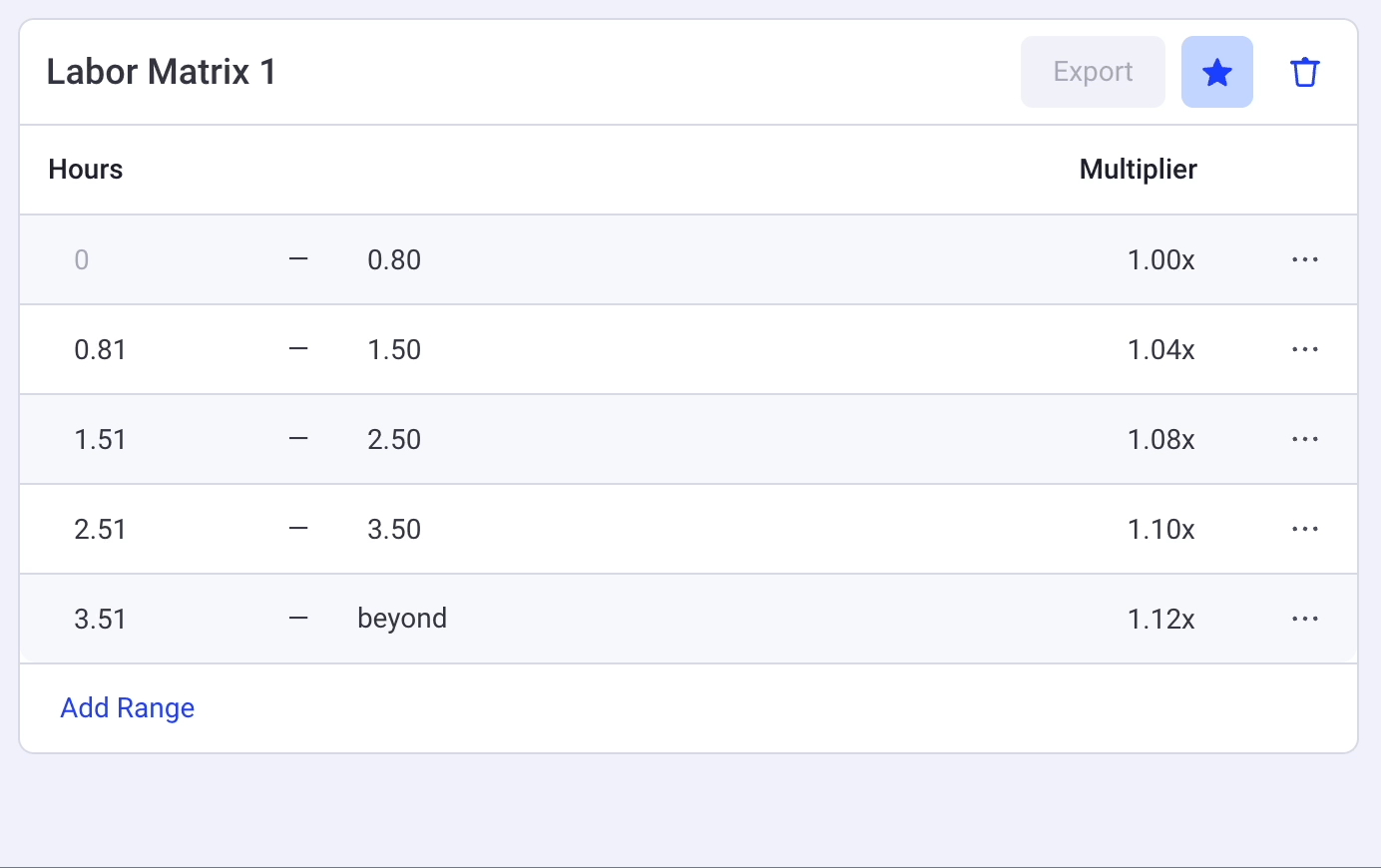Viewport: 1381px width, 868px height.
Task: Open the options menu for the 1.00x row
Action: pyautogui.click(x=1305, y=259)
